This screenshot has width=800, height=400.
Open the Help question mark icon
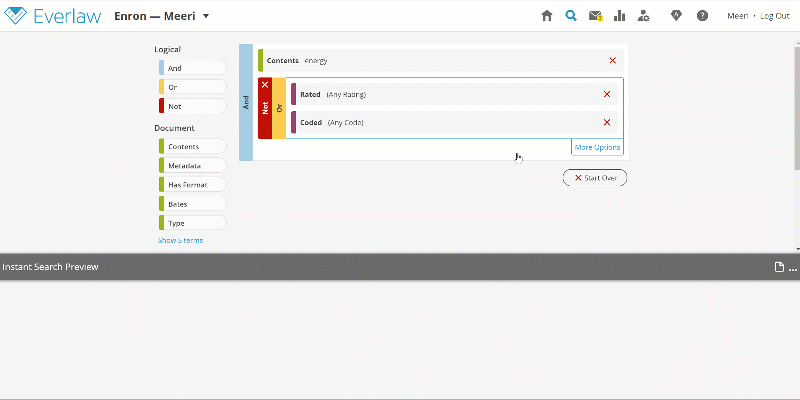click(703, 16)
